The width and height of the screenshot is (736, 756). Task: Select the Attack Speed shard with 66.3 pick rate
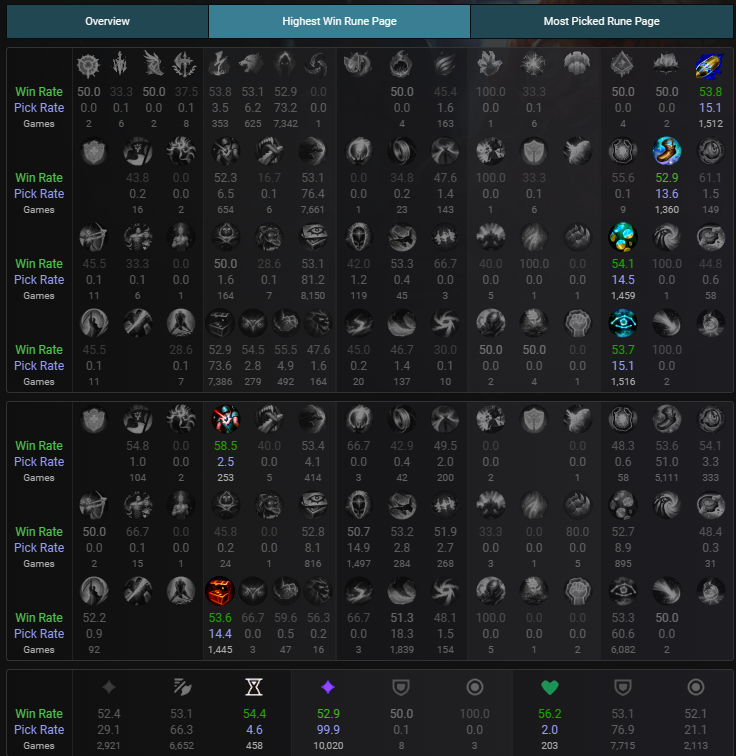tap(182, 687)
